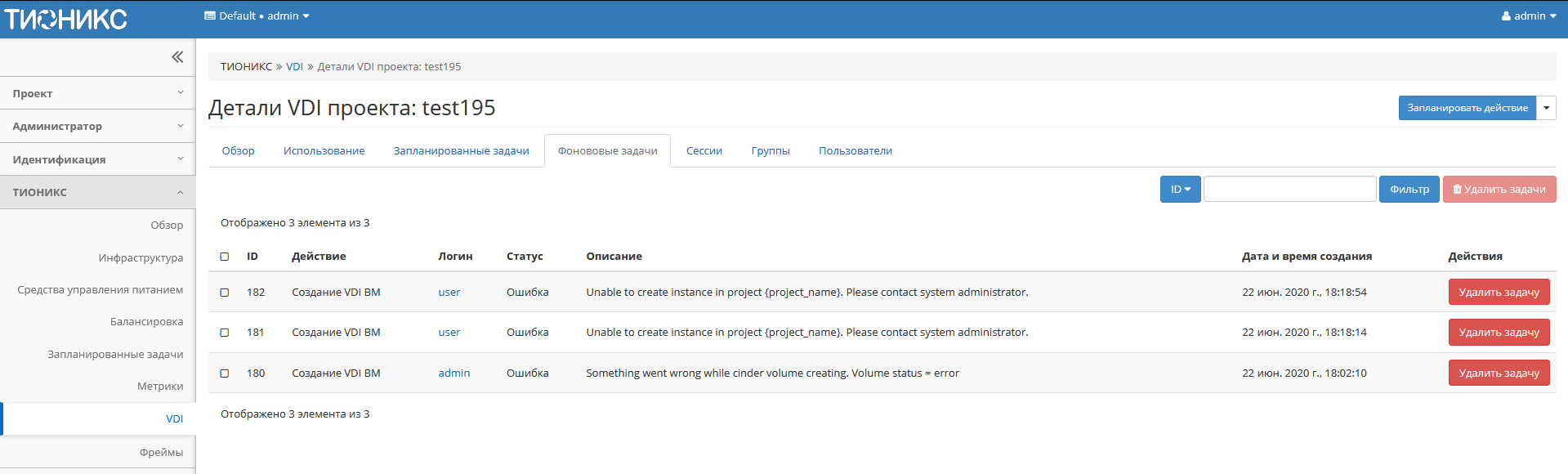
Task: Open the Default admin project switcher
Action: [x=257, y=16]
